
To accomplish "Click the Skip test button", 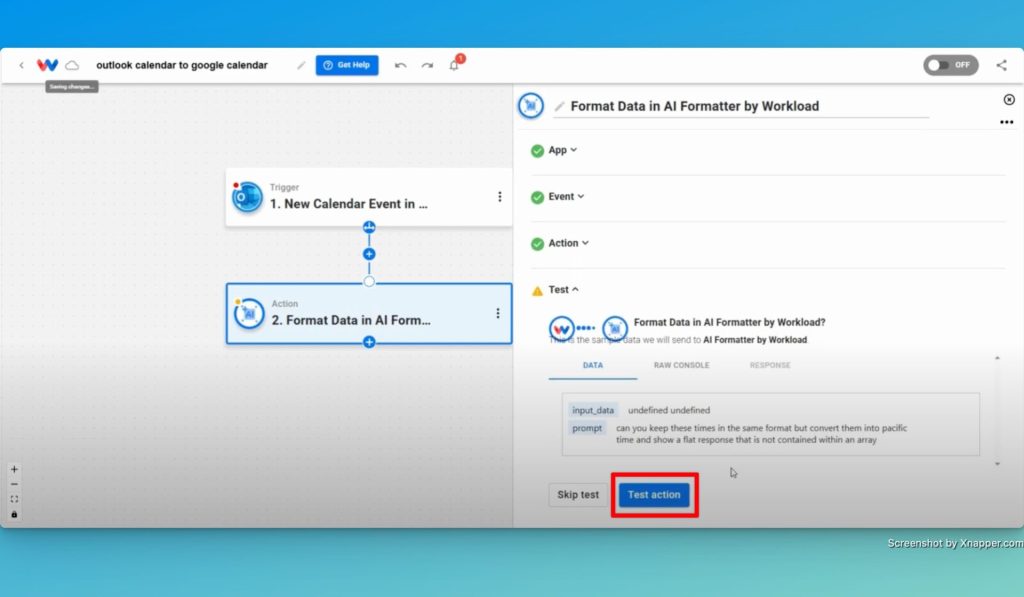I will coord(578,495).
